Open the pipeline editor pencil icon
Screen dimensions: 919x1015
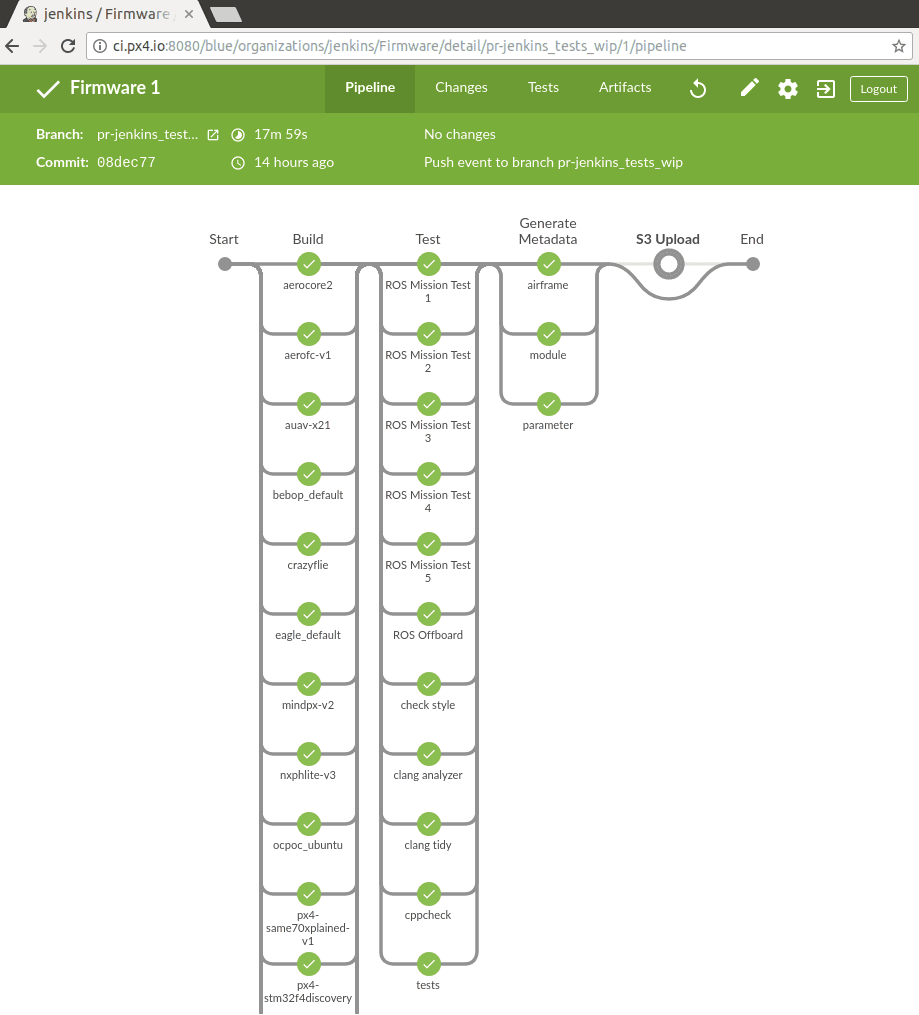[x=749, y=88]
